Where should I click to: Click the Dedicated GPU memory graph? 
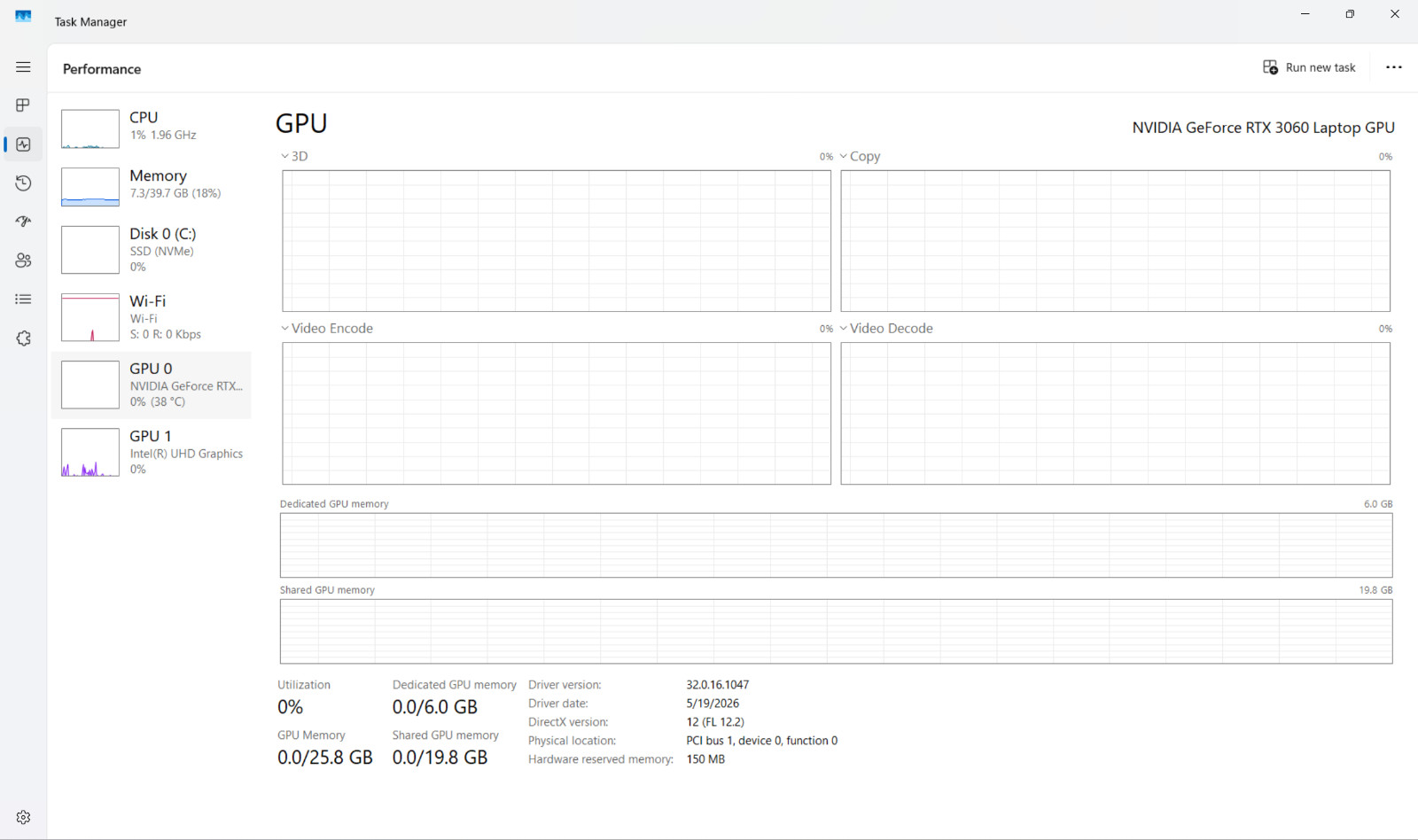[836, 546]
